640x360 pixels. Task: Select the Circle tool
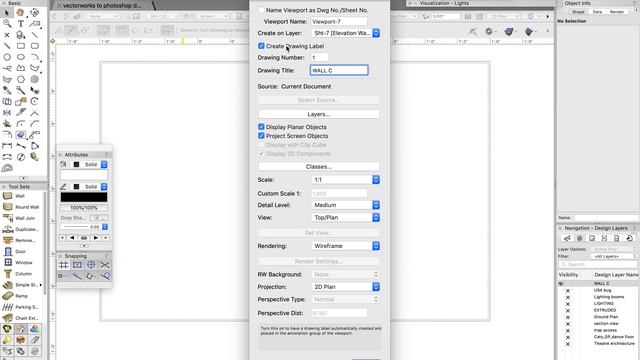click(x=7, y=57)
